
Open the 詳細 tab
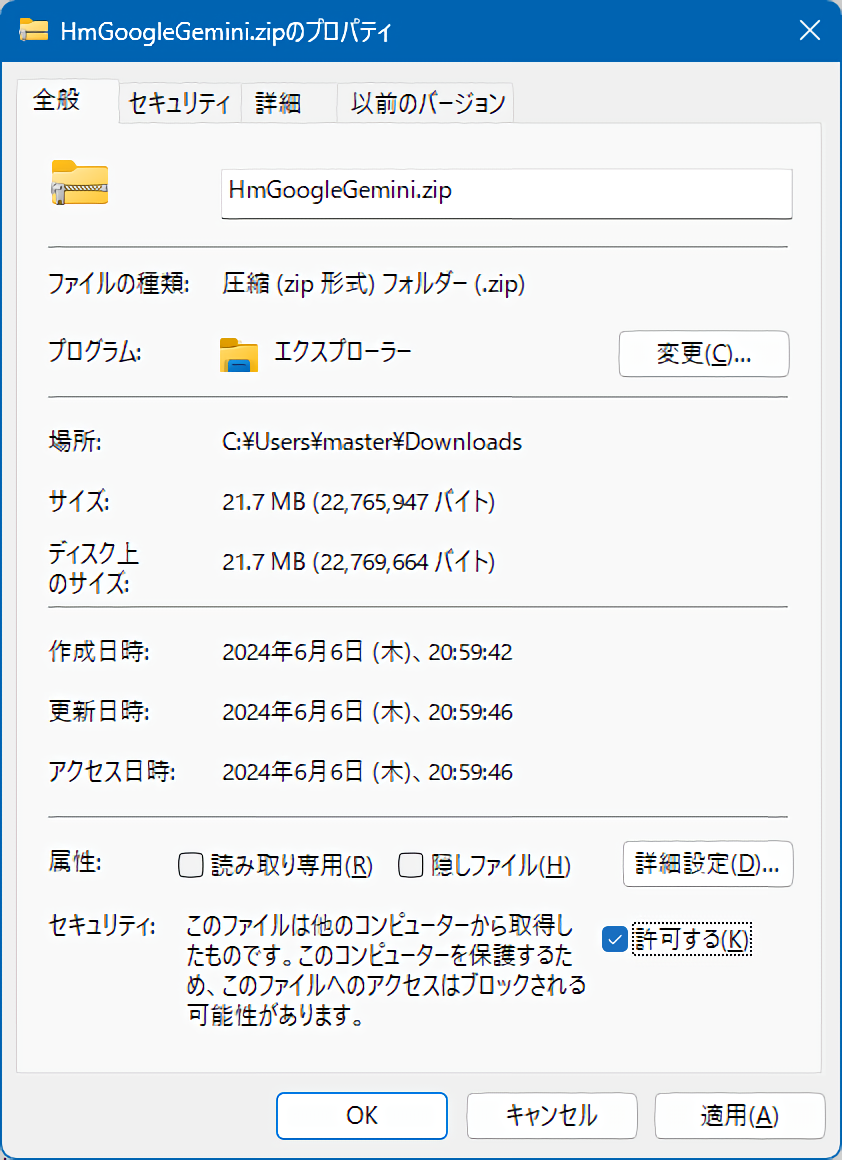278,103
